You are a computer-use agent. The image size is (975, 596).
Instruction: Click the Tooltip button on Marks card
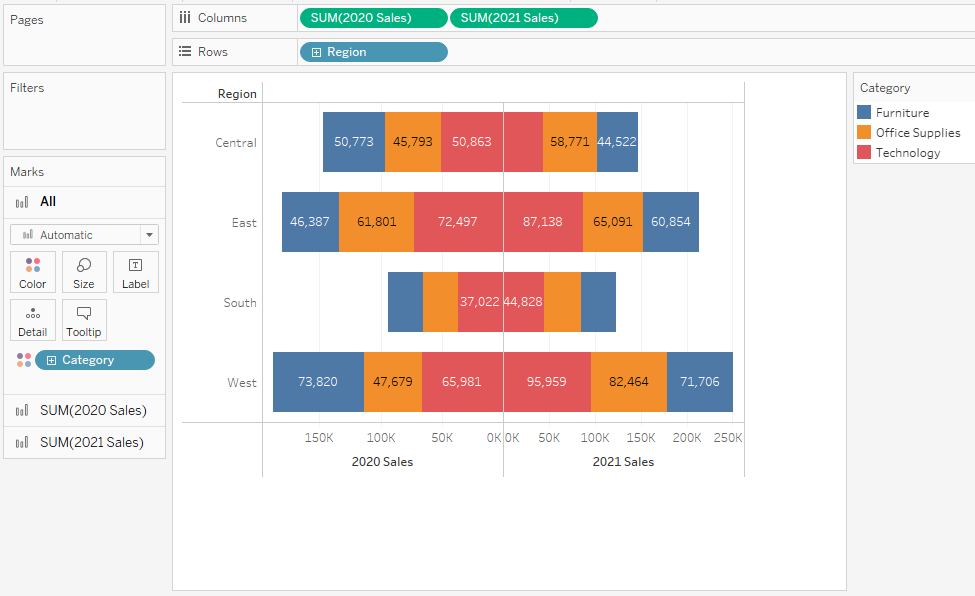pos(84,319)
